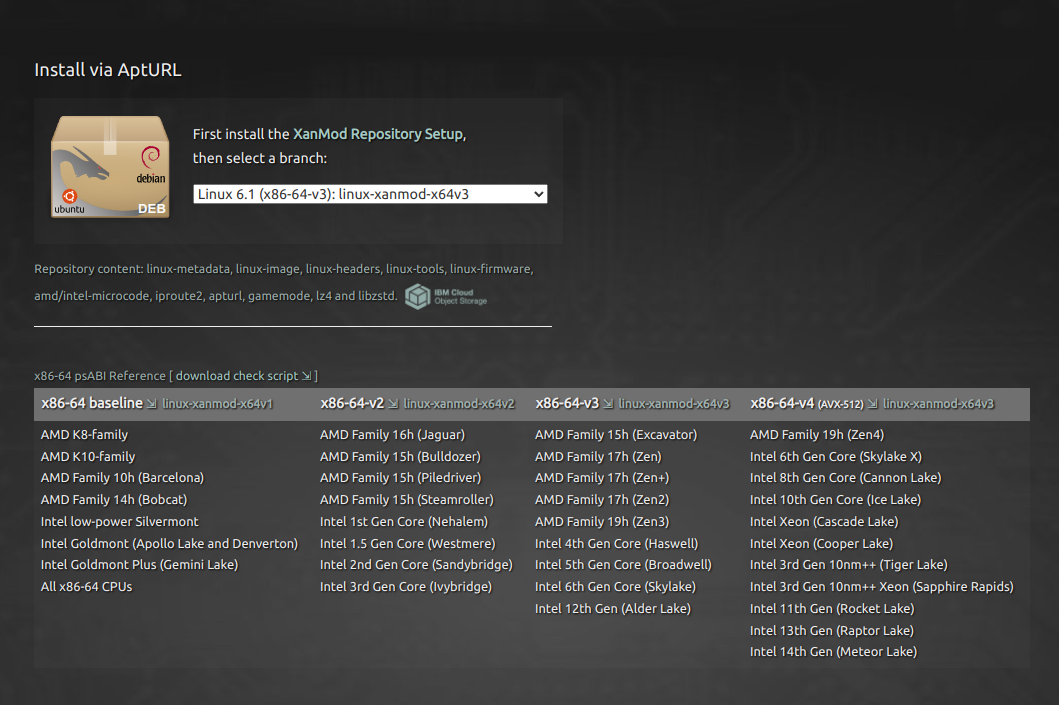This screenshot has width=1059, height=705.
Task: Select 'Intel 8th Gen Core (Cannon Lake)'
Action: point(846,478)
